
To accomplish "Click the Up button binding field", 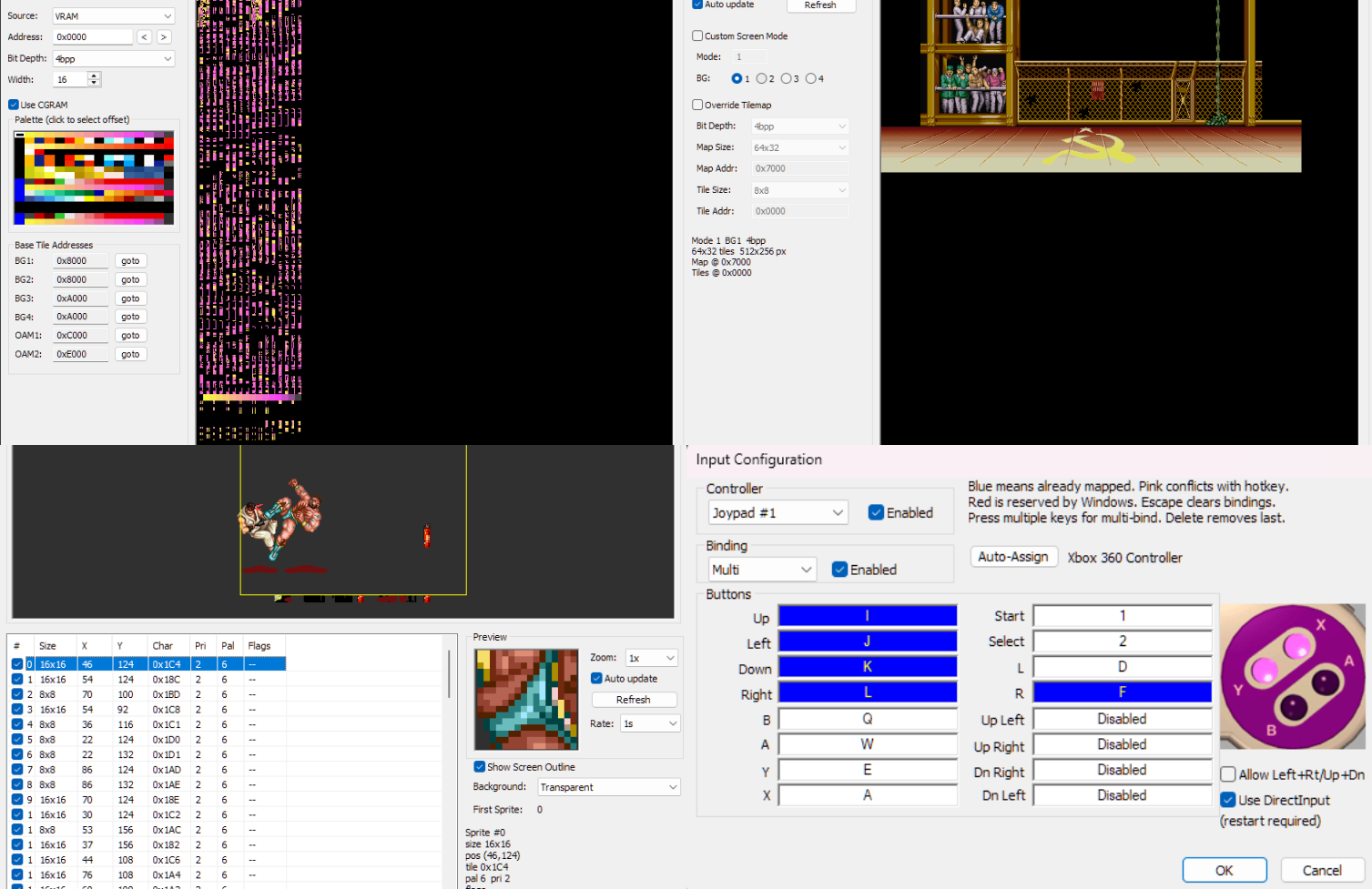I will tap(867, 616).
